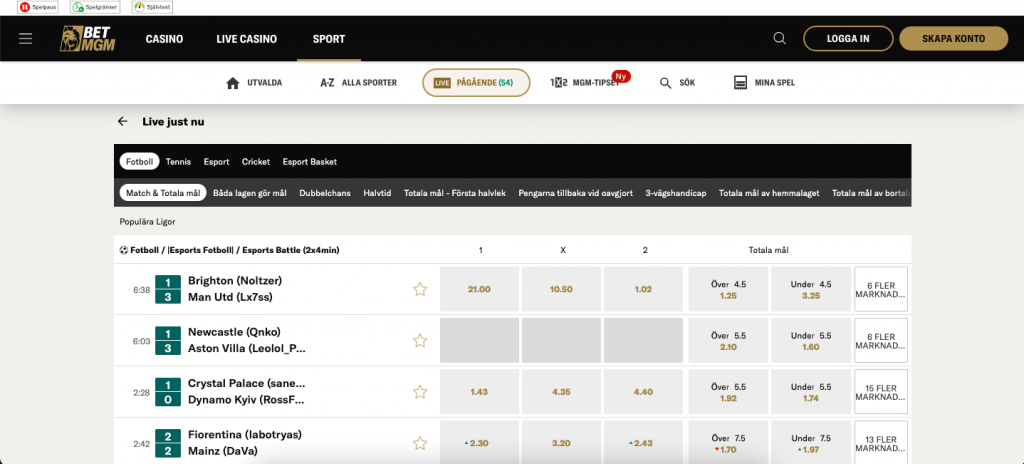Select the Pågående (54) live tab
Viewport: 1024px width, 464px height.
(476, 83)
